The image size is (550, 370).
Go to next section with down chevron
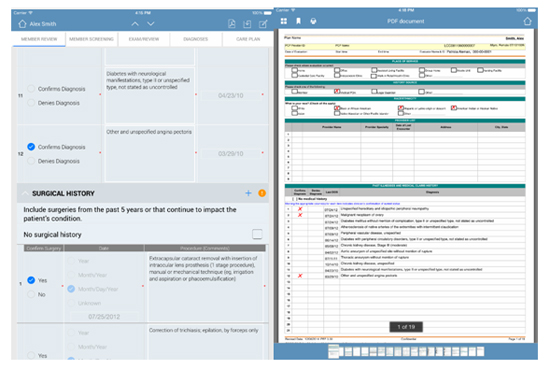[151, 24]
